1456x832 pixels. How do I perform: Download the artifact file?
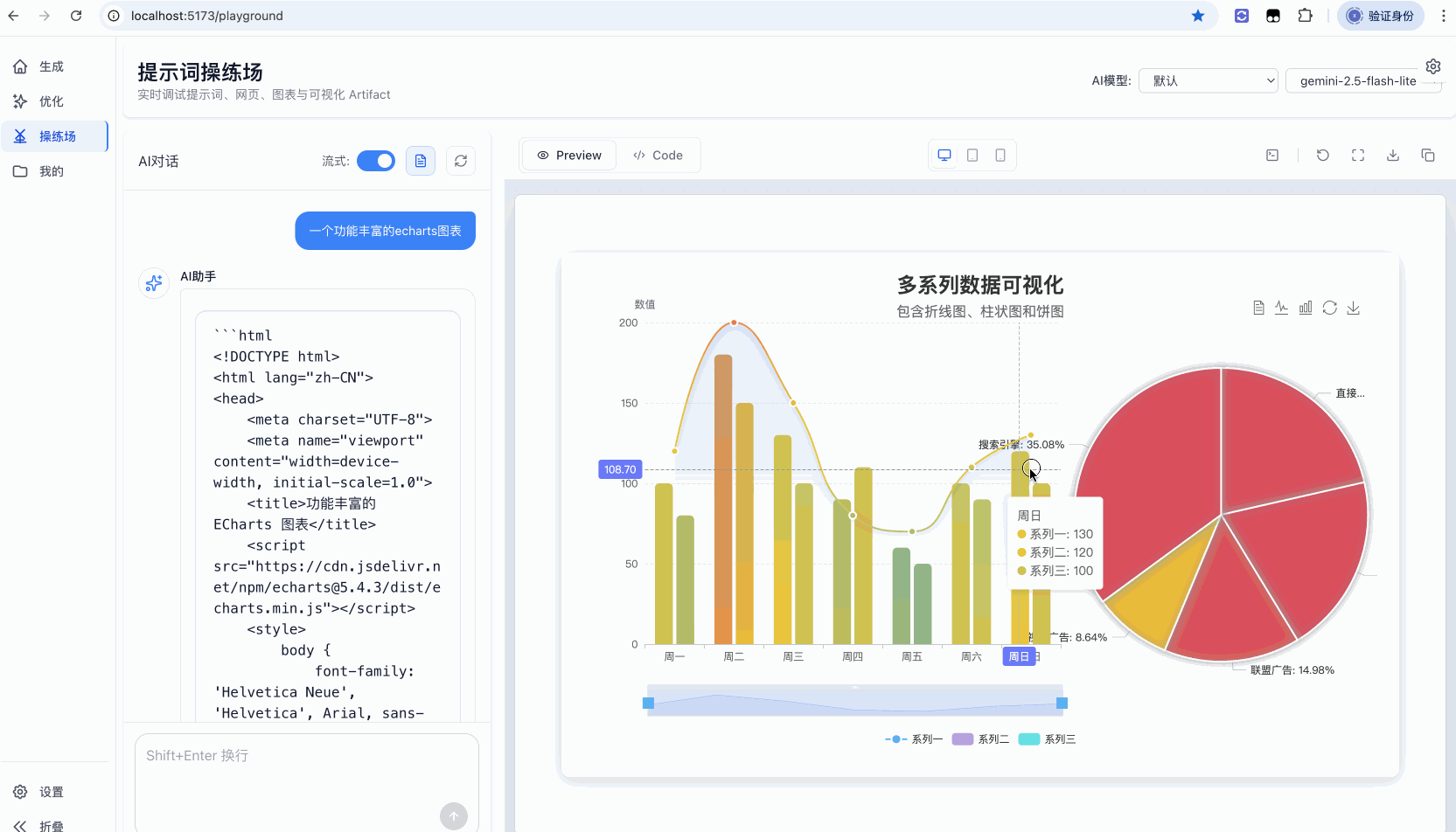click(1393, 155)
